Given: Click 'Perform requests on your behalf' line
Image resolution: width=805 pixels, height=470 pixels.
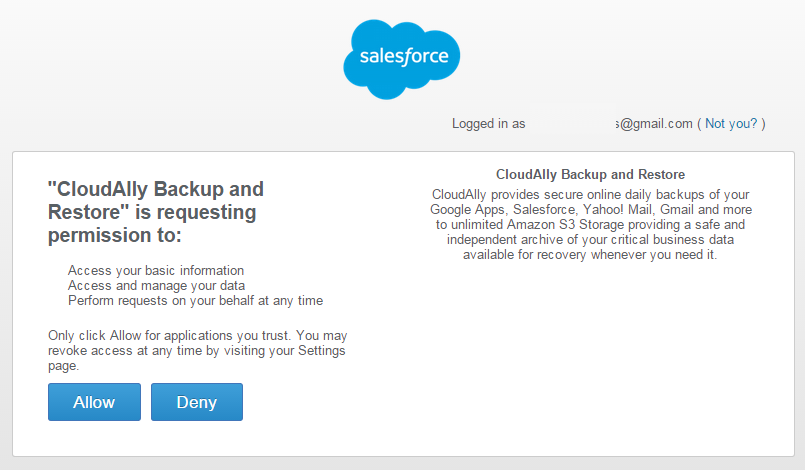Looking at the screenshot, I should [196, 300].
